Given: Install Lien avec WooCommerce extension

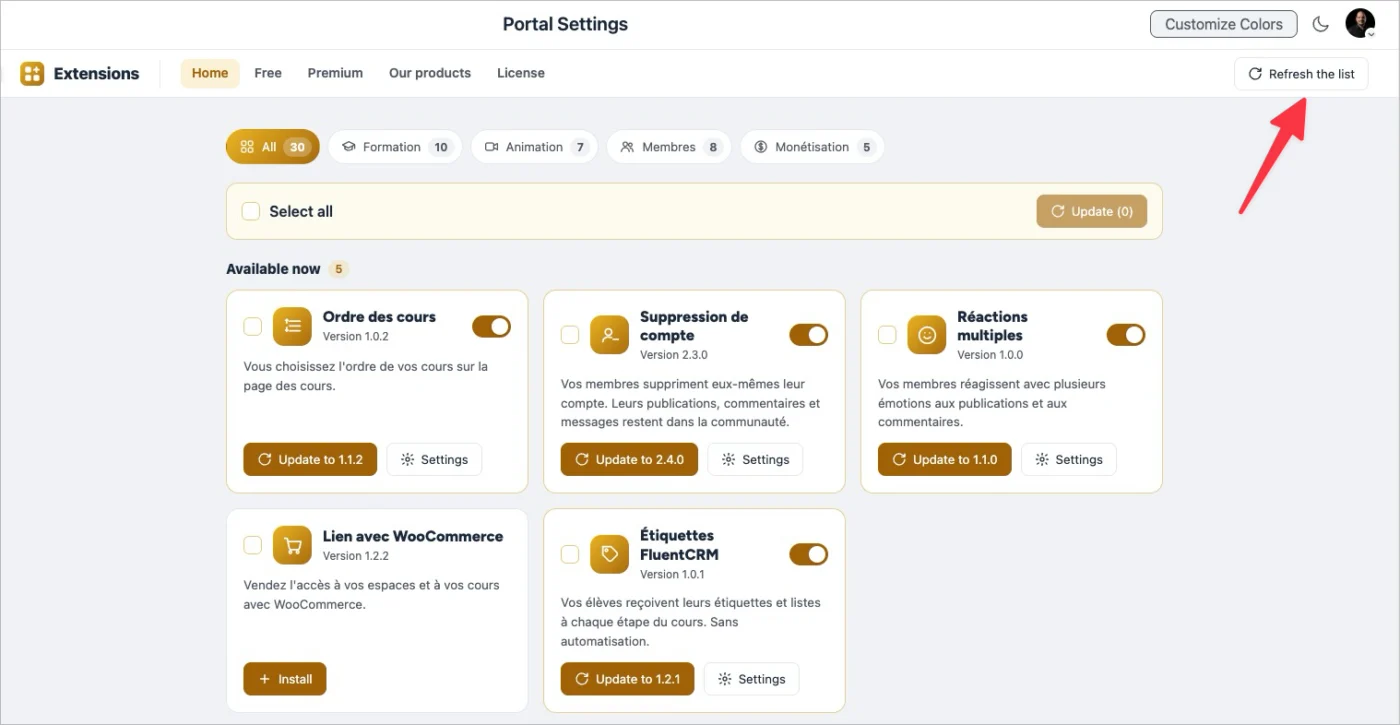Looking at the screenshot, I should 285,679.
